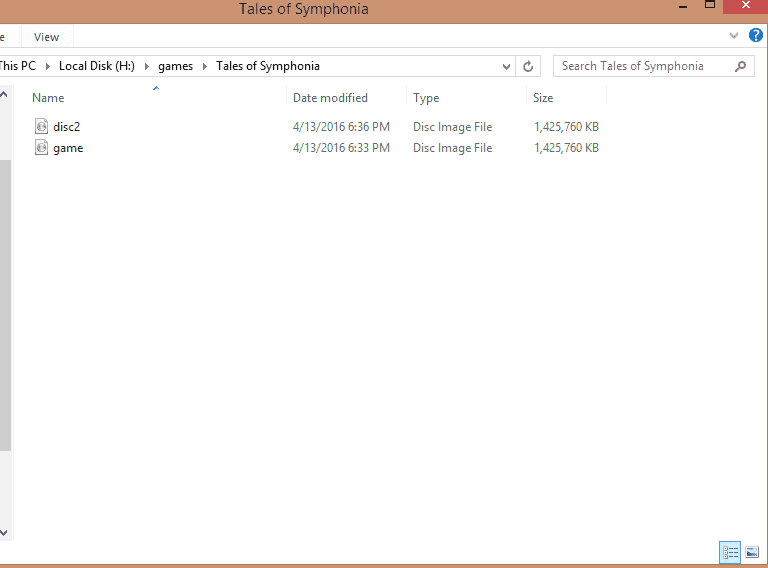Open the View ribbon tab
Image resolution: width=768 pixels, height=568 pixels.
[47, 37]
